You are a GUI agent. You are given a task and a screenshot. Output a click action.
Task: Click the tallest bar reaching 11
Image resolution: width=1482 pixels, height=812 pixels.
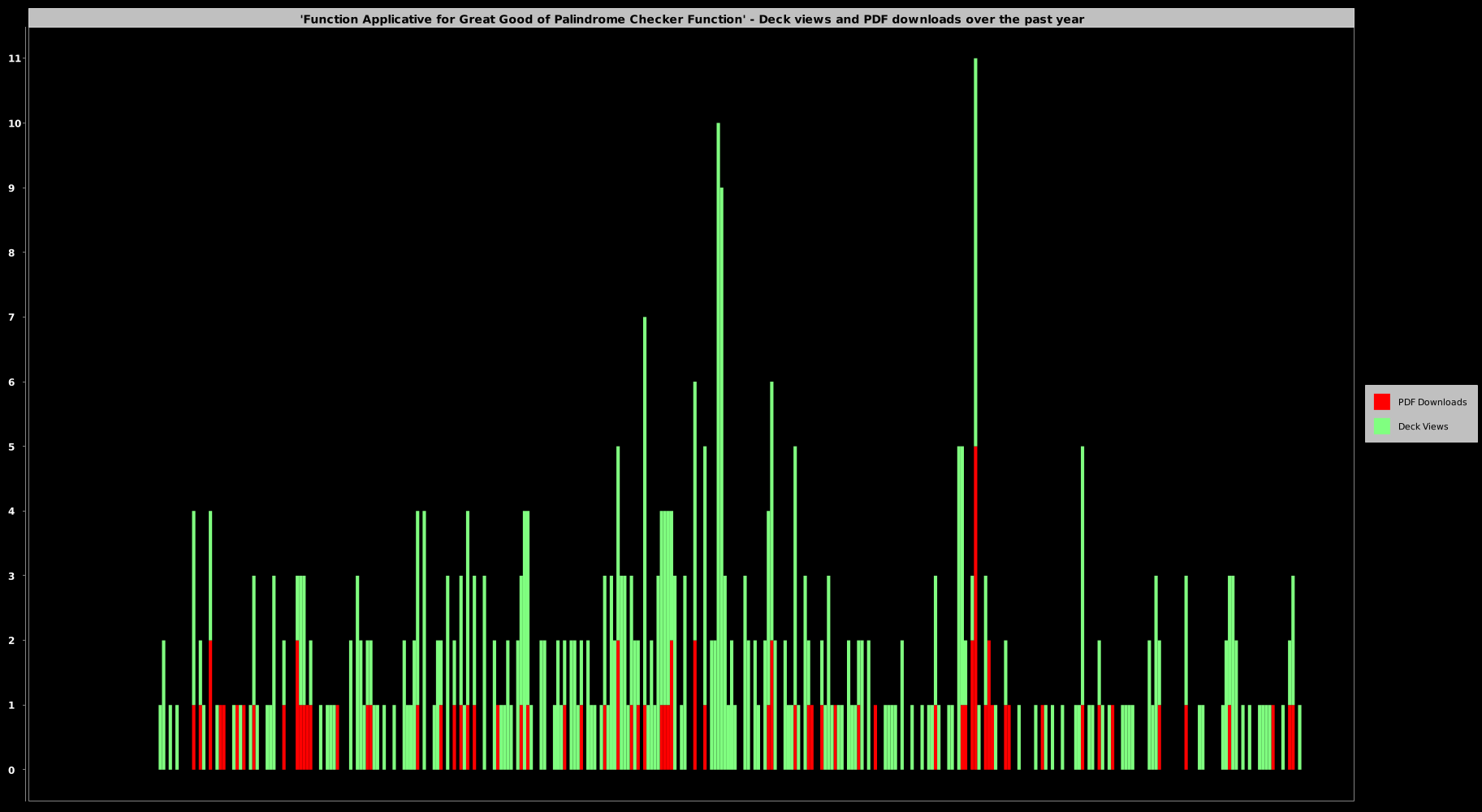[975, 414]
